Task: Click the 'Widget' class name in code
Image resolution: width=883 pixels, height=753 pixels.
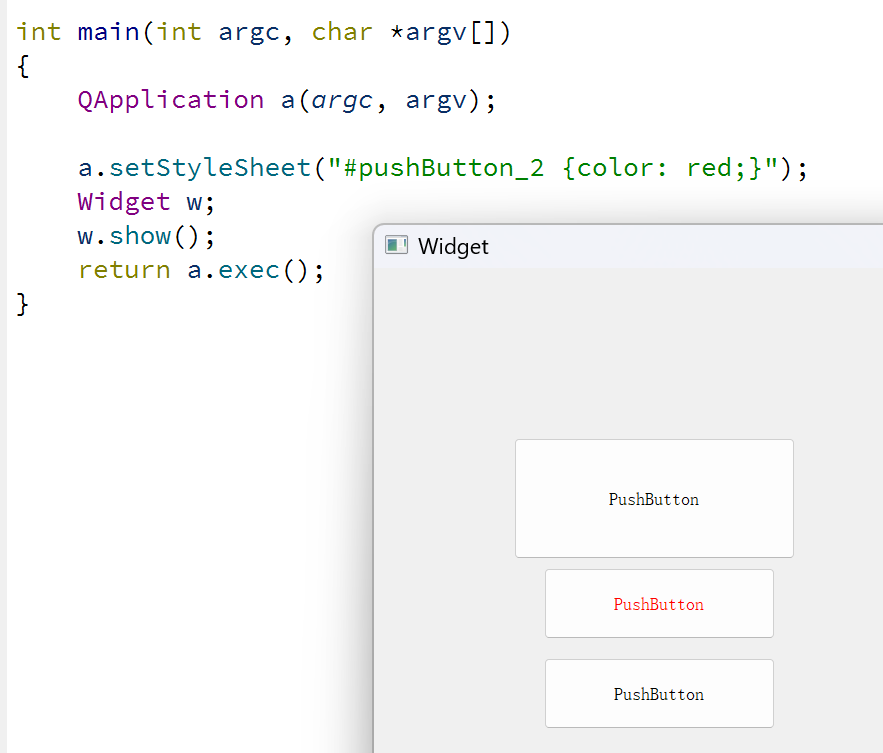Action: (x=124, y=202)
